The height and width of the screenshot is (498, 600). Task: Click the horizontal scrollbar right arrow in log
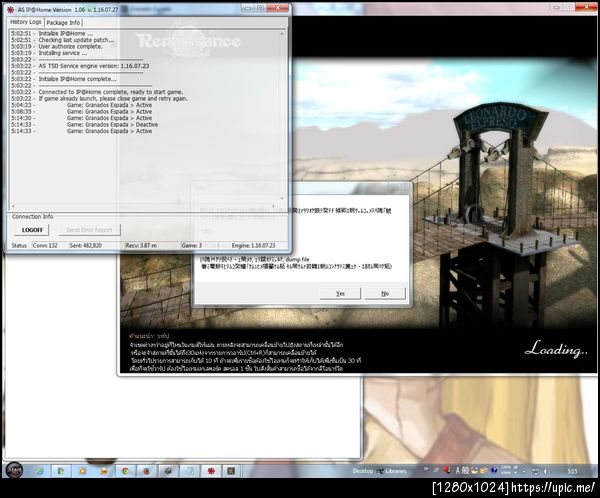(274, 206)
